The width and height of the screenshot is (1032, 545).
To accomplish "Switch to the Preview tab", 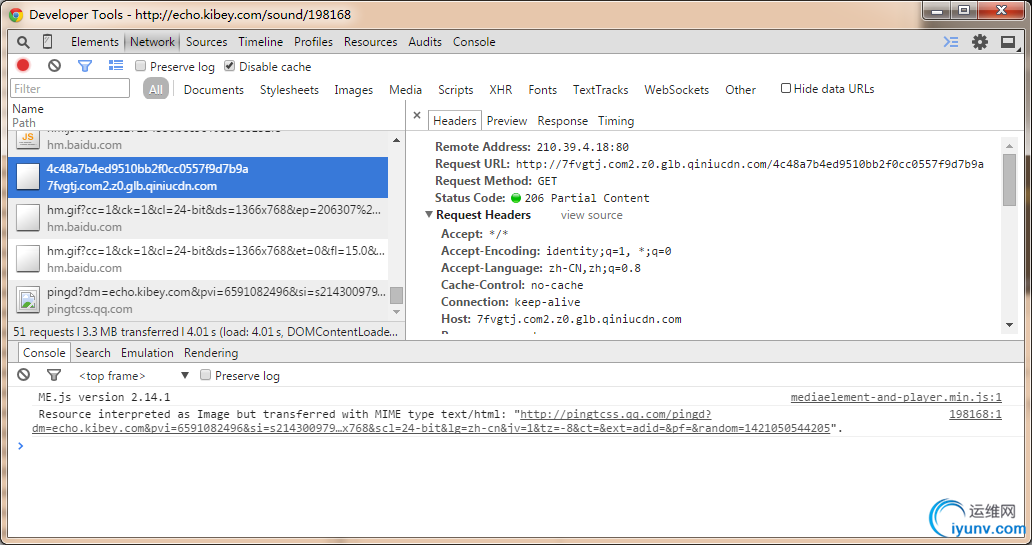I will click(507, 121).
